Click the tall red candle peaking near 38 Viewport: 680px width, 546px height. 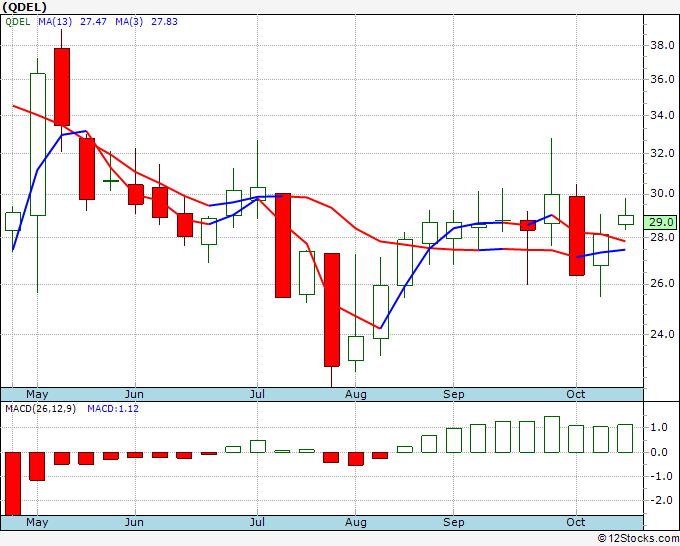(x=62, y=87)
